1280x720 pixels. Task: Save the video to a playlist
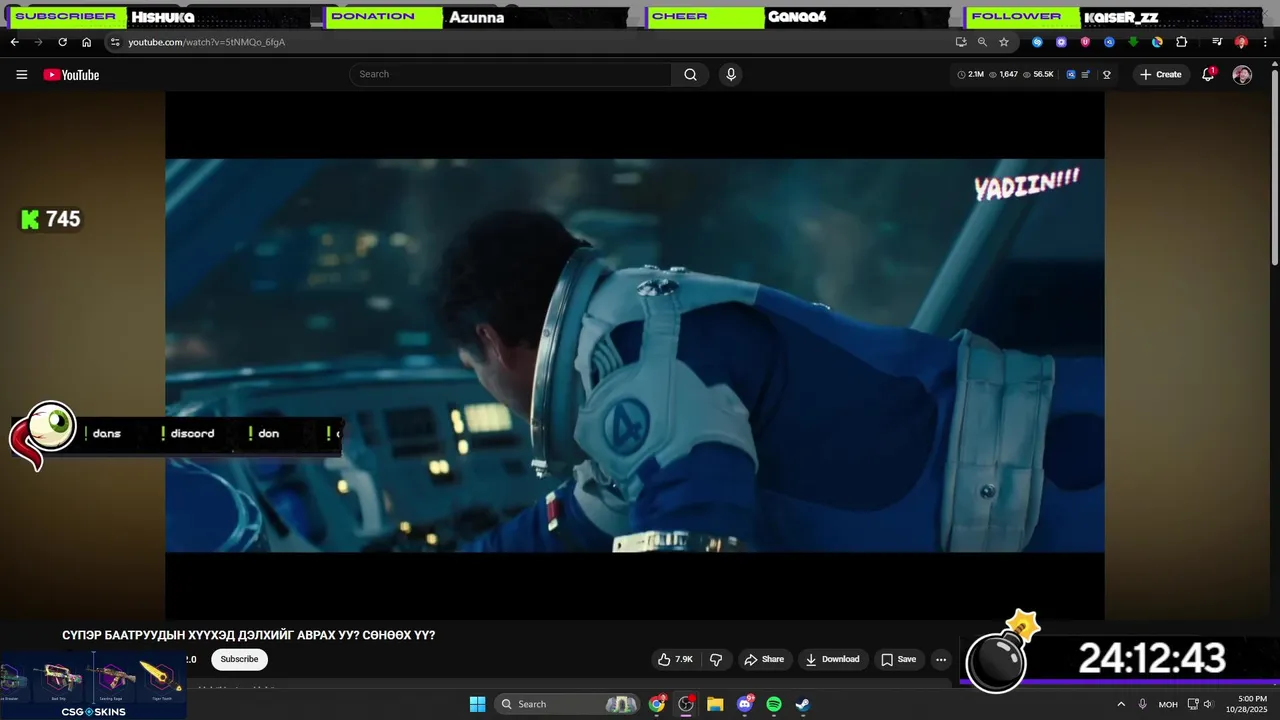898,659
